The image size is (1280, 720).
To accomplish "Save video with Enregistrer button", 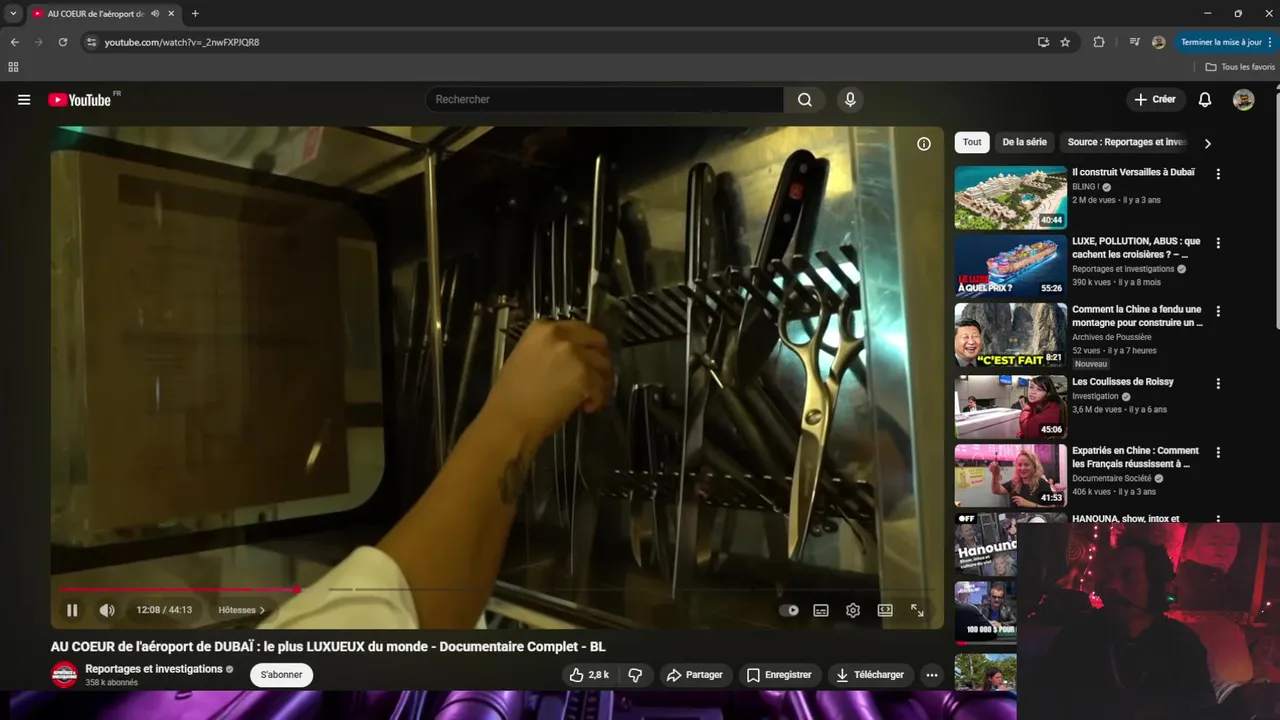I will pos(779,675).
